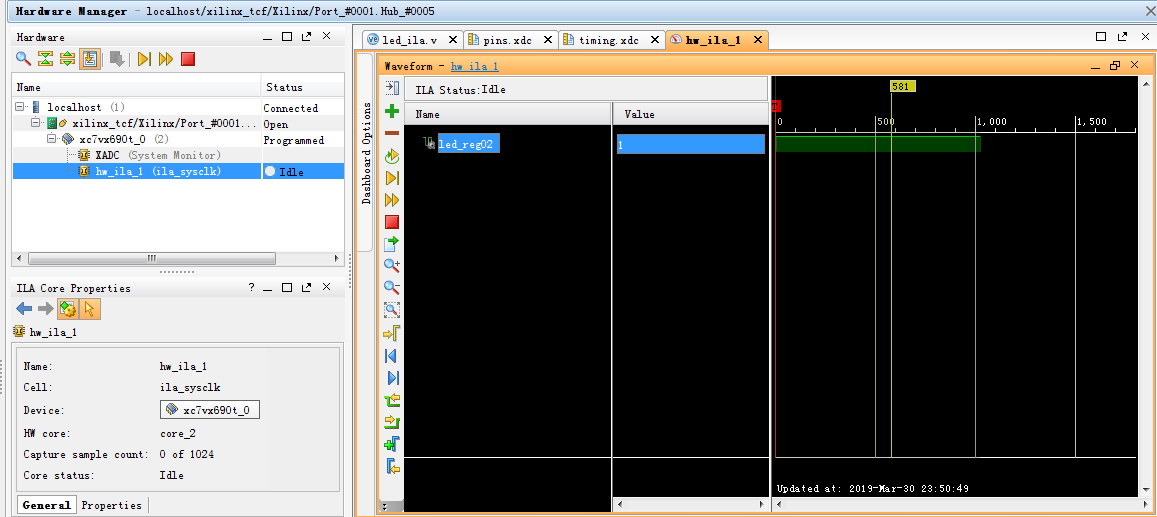The width and height of the screenshot is (1157, 517).
Task: Collapse the xc7vx690t_0 device node
Action: pyautogui.click(x=52, y=139)
